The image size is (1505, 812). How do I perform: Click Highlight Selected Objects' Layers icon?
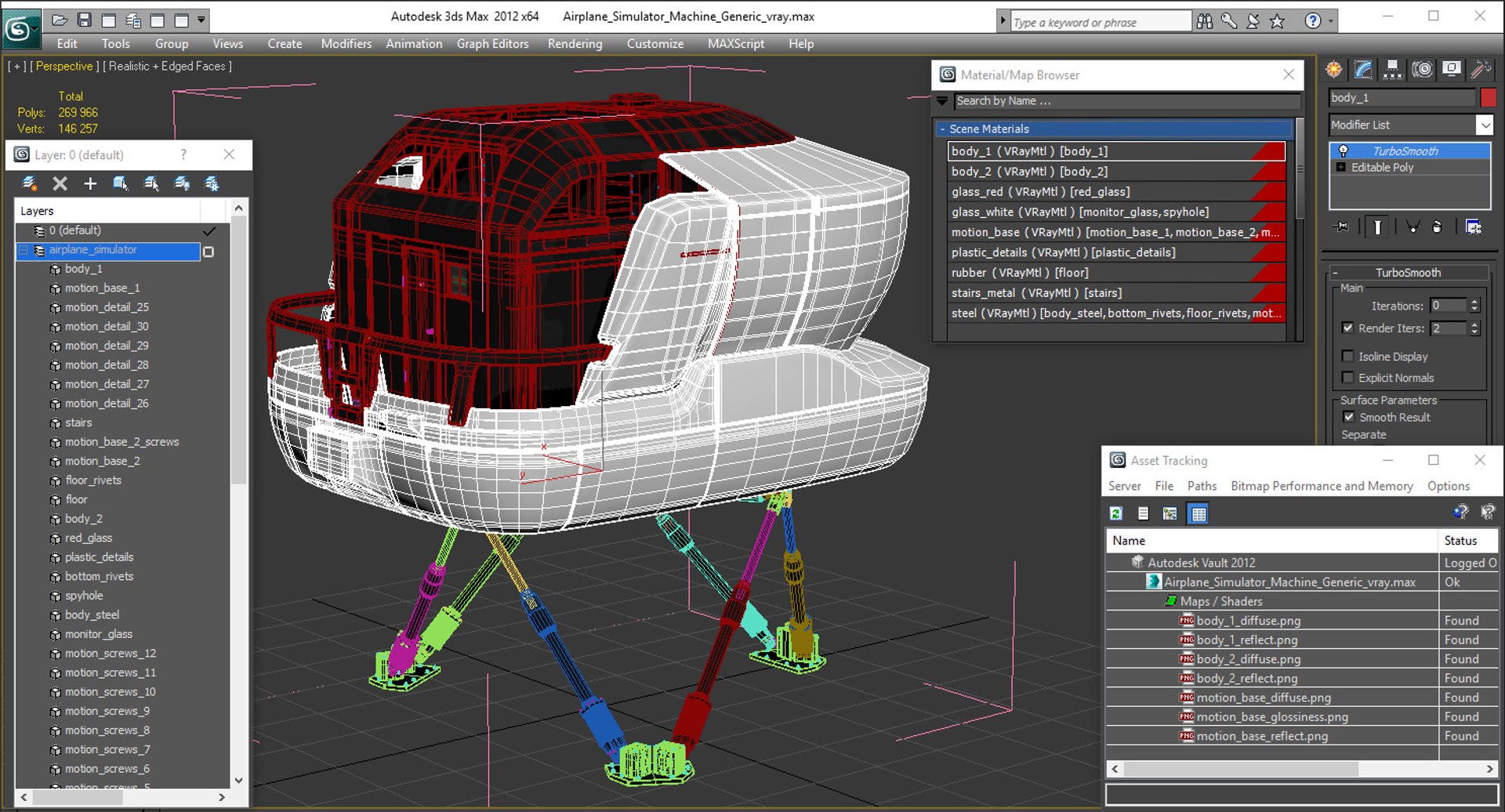150,183
